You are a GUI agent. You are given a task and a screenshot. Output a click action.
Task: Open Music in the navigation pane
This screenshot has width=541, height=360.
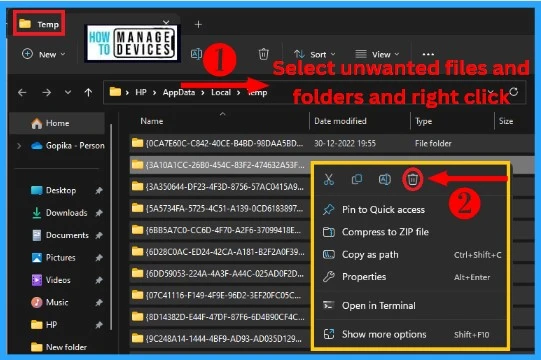57,303
